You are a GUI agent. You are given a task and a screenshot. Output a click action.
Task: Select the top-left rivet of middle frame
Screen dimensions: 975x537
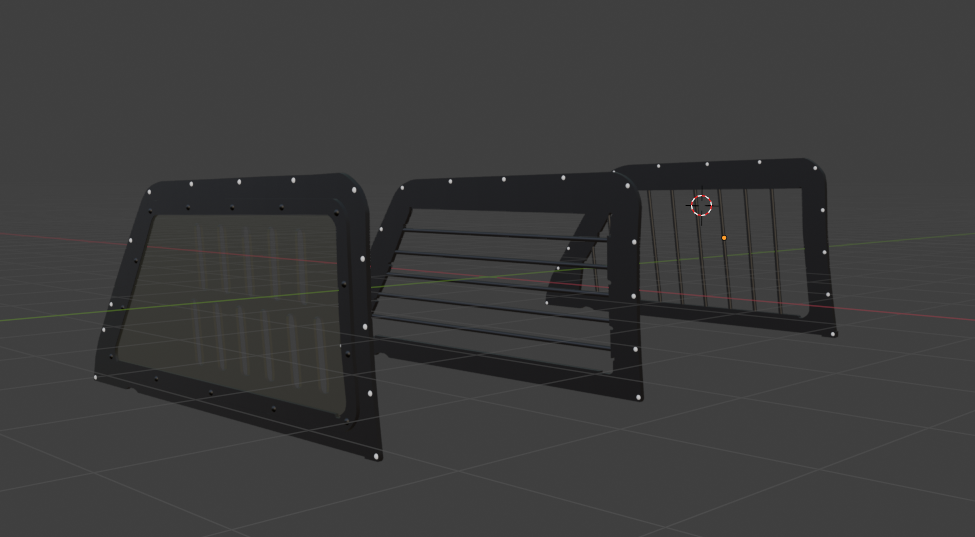pos(403,188)
